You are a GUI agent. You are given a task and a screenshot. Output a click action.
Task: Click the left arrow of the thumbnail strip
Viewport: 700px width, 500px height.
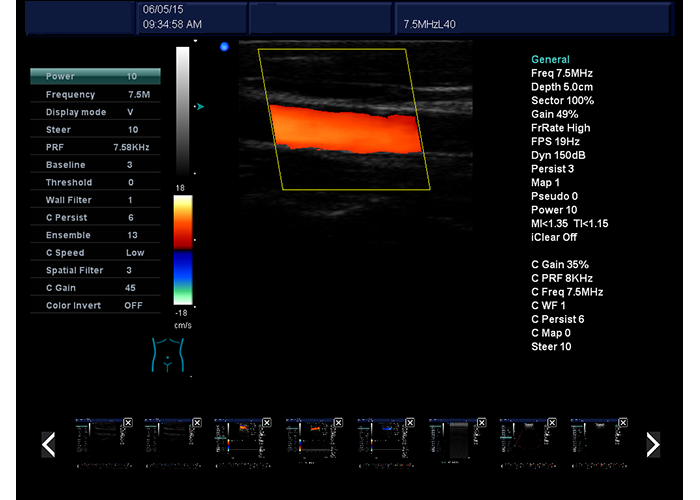click(48, 444)
